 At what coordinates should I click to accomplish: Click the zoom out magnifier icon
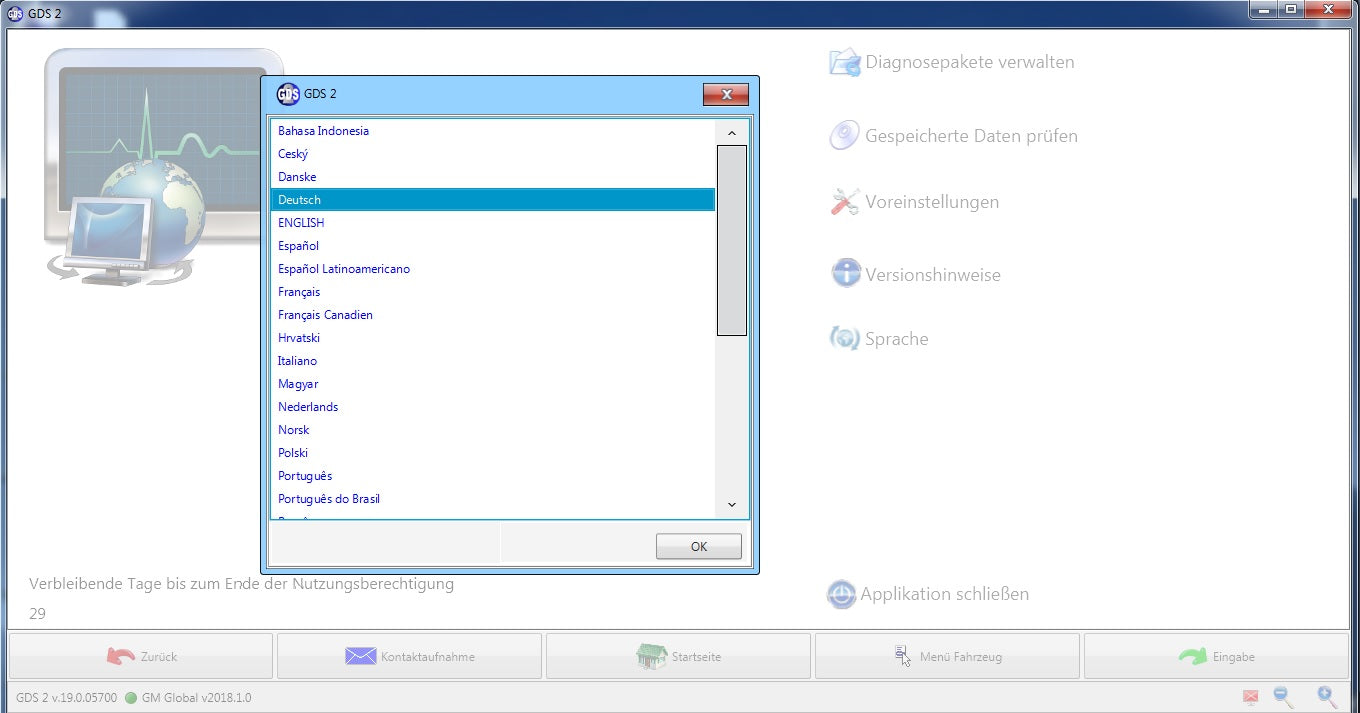point(1283,697)
